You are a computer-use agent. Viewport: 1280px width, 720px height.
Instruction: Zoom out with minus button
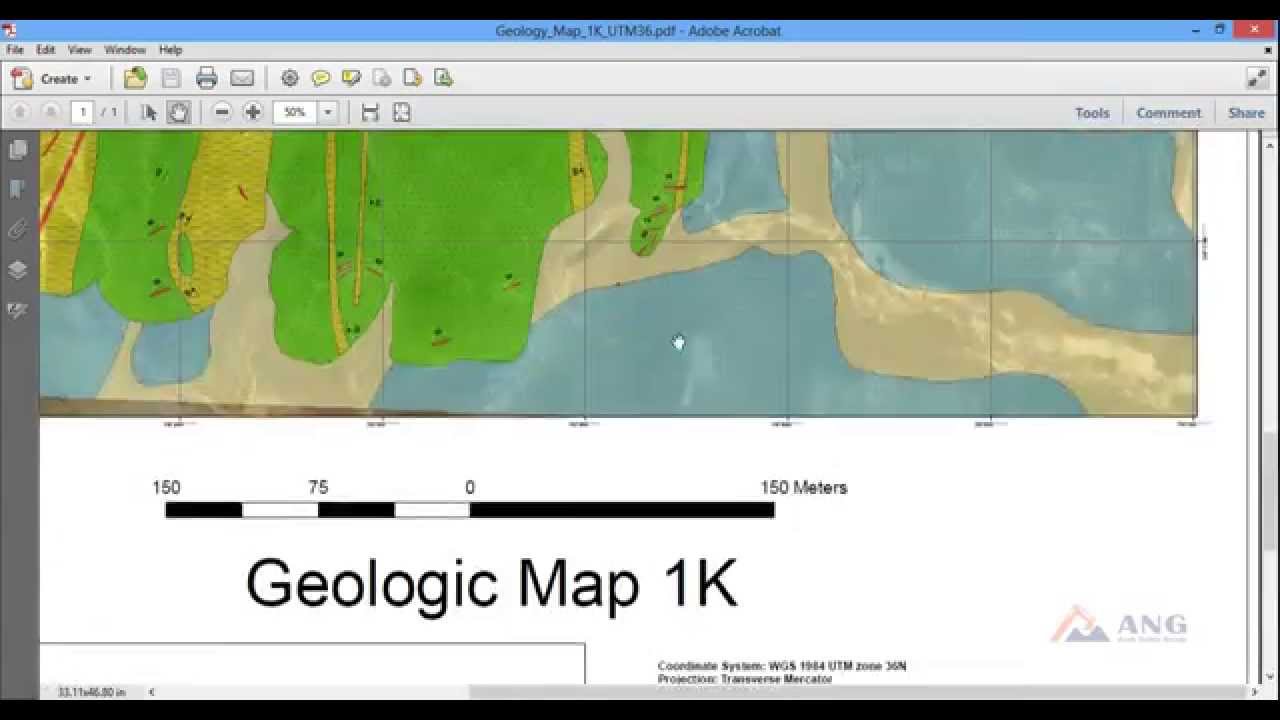coord(222,112)
